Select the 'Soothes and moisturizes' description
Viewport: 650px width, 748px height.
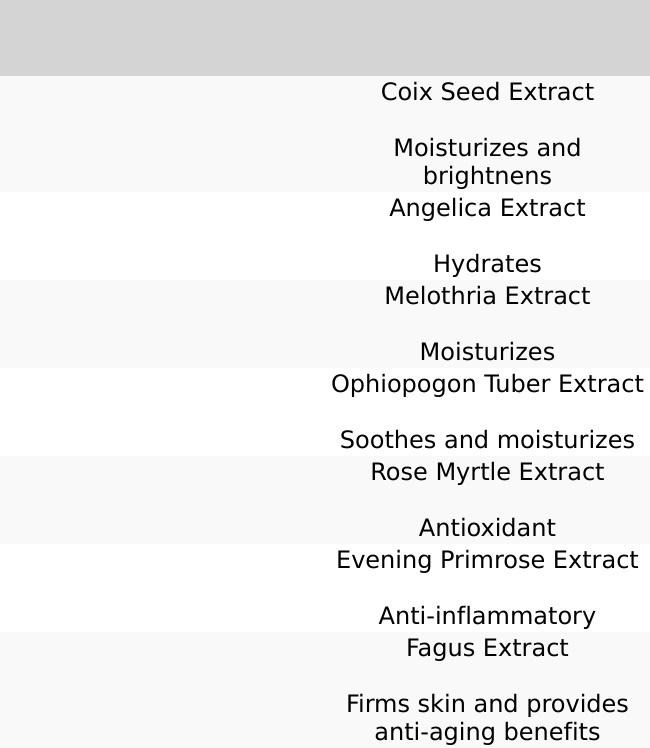pos(487,440)
